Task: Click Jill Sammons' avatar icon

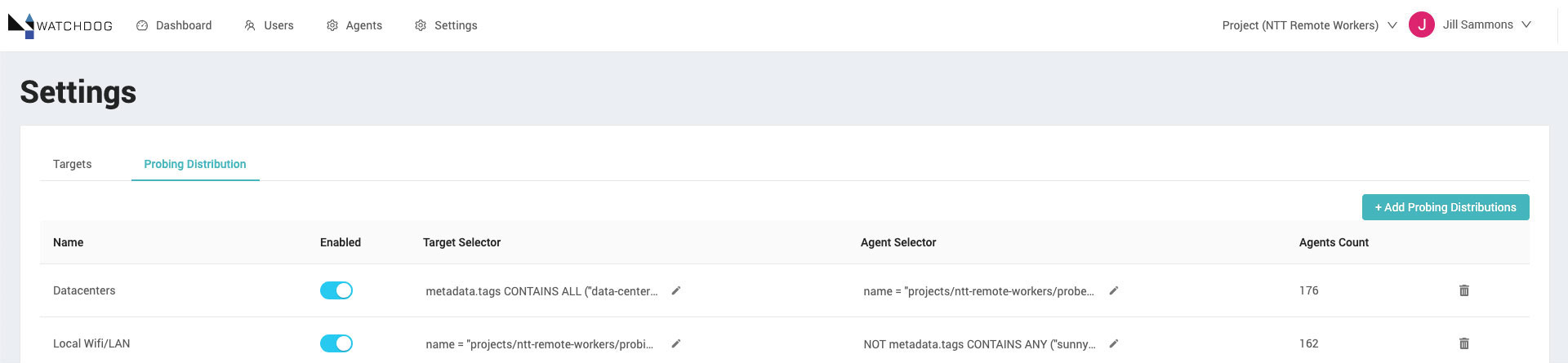Action: click(1422, 24)
